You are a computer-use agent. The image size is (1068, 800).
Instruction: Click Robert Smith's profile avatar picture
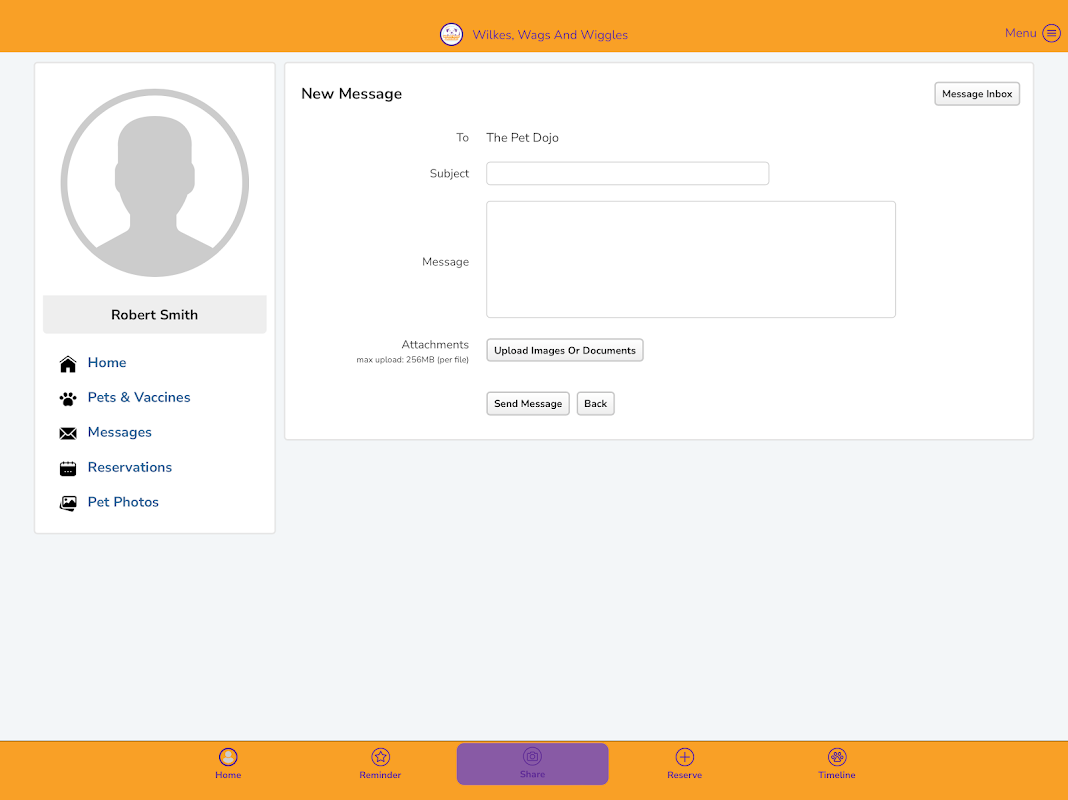pos(155,182)
